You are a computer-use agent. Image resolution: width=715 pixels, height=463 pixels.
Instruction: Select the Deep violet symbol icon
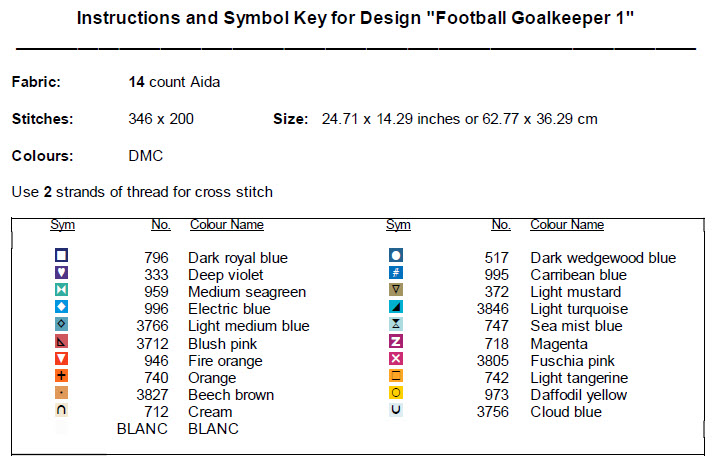tap(62, 273)
